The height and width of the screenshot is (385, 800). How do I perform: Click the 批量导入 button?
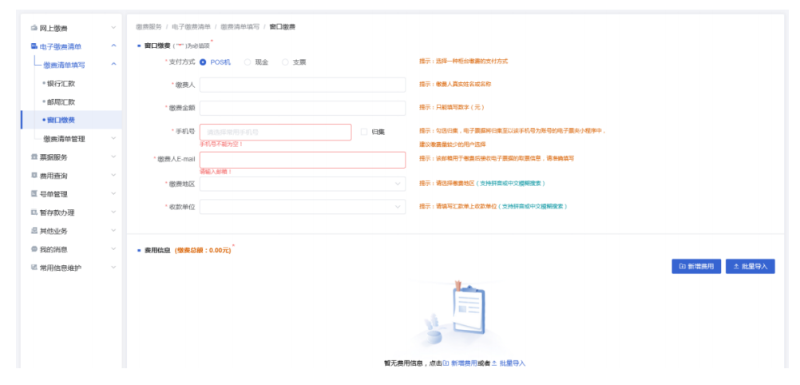[x=750, y=266]
